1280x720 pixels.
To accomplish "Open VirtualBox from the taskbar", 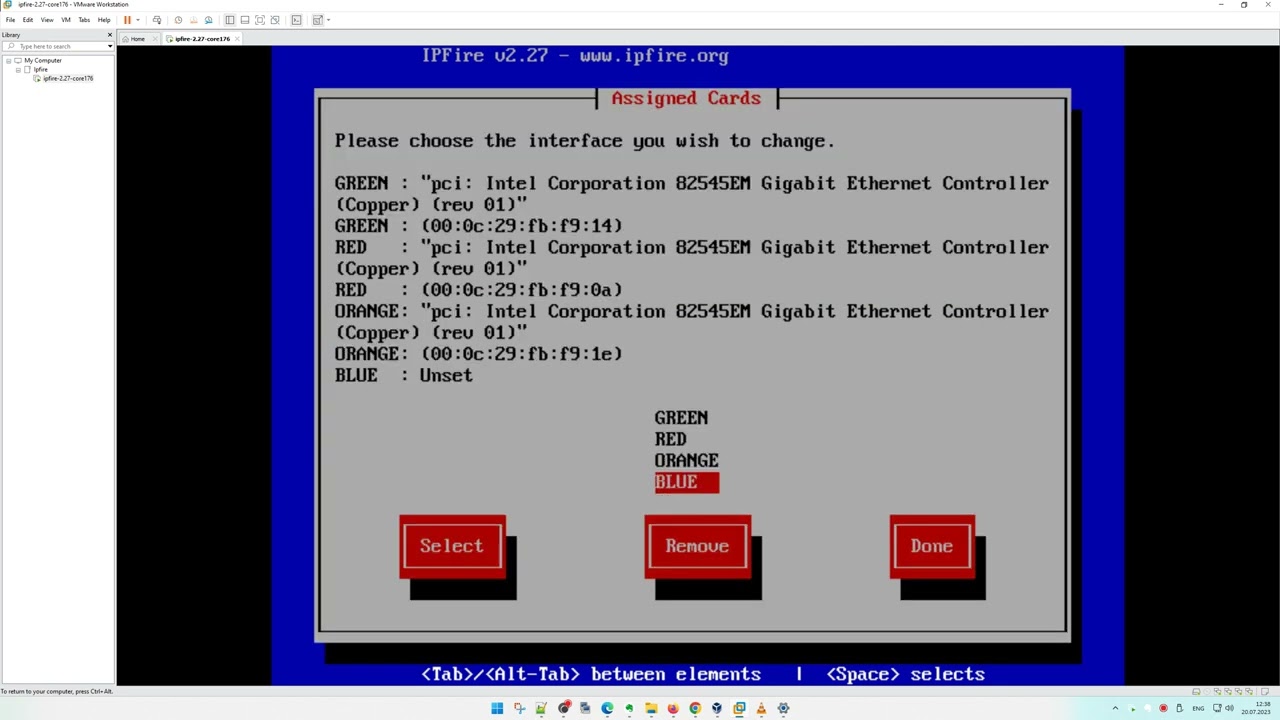I will coord(717,708).
